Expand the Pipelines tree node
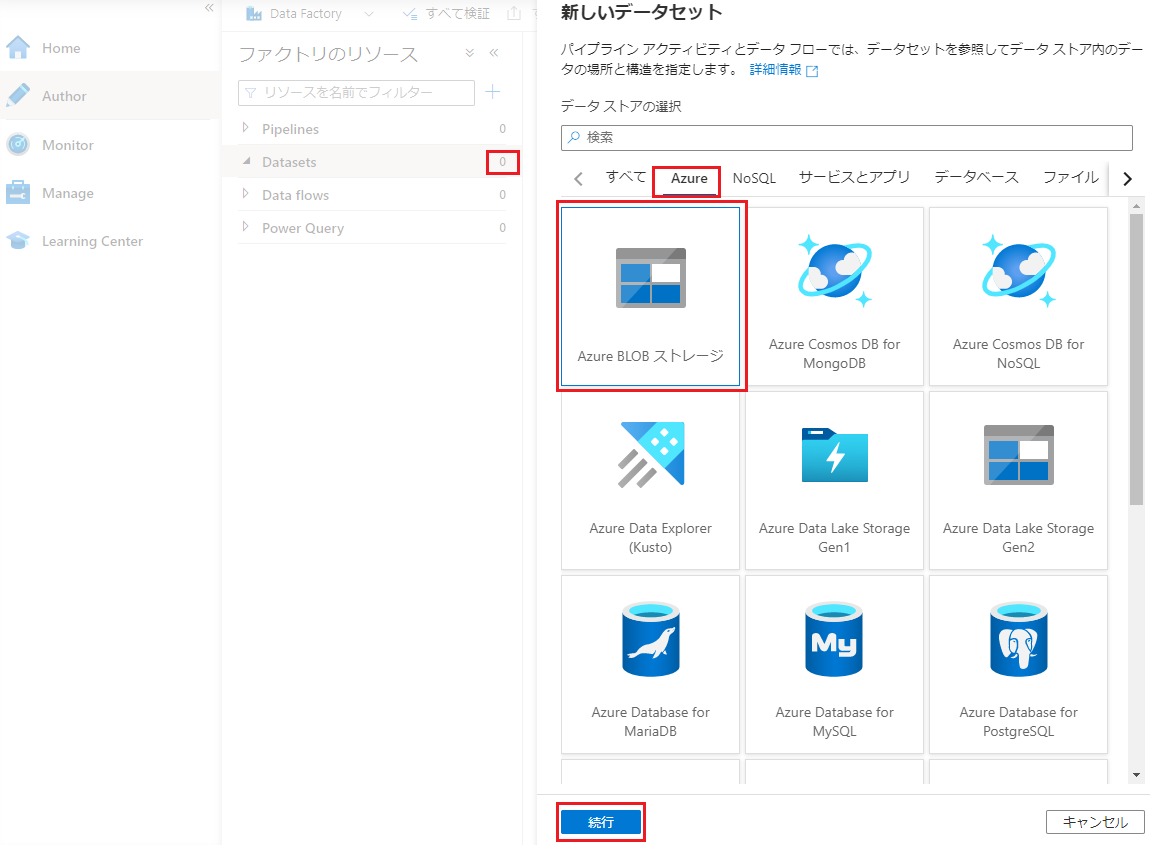Screen dimensions: 1150x845 tap(246, 128)
